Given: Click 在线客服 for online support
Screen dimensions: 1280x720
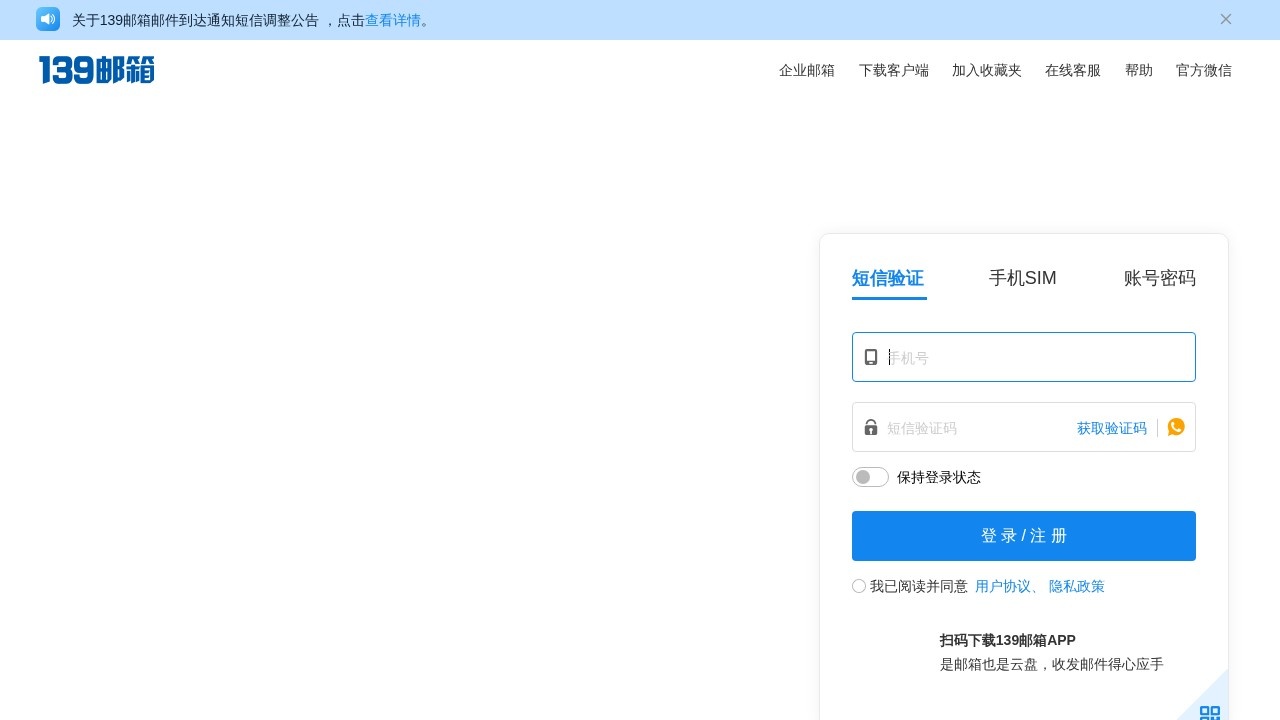Looking at the screenshot, I should 1073,70.
